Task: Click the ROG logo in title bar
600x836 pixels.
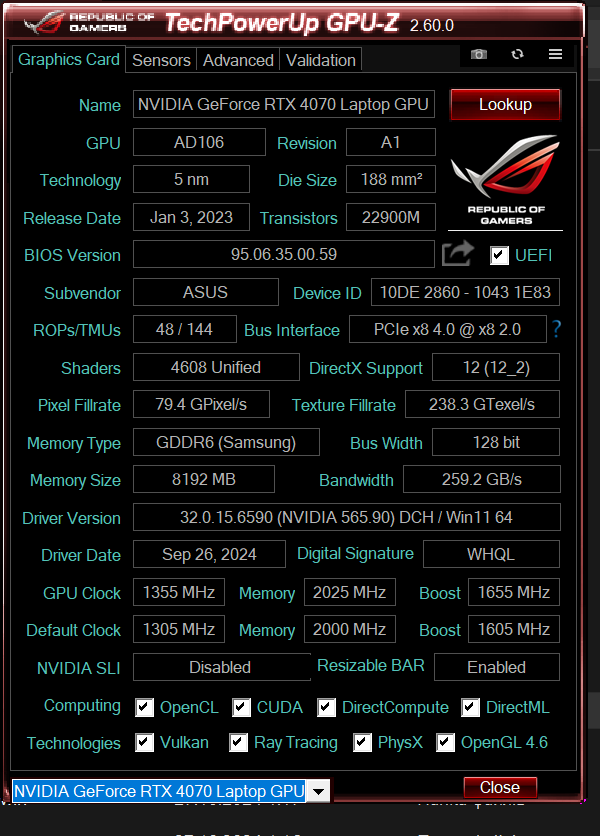Action: click(x=44, y=22)
